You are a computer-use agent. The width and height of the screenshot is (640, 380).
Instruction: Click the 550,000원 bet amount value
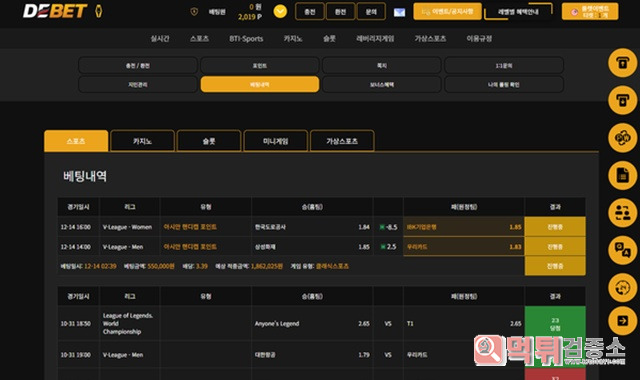pyautogui.click(x=161, y=266)
